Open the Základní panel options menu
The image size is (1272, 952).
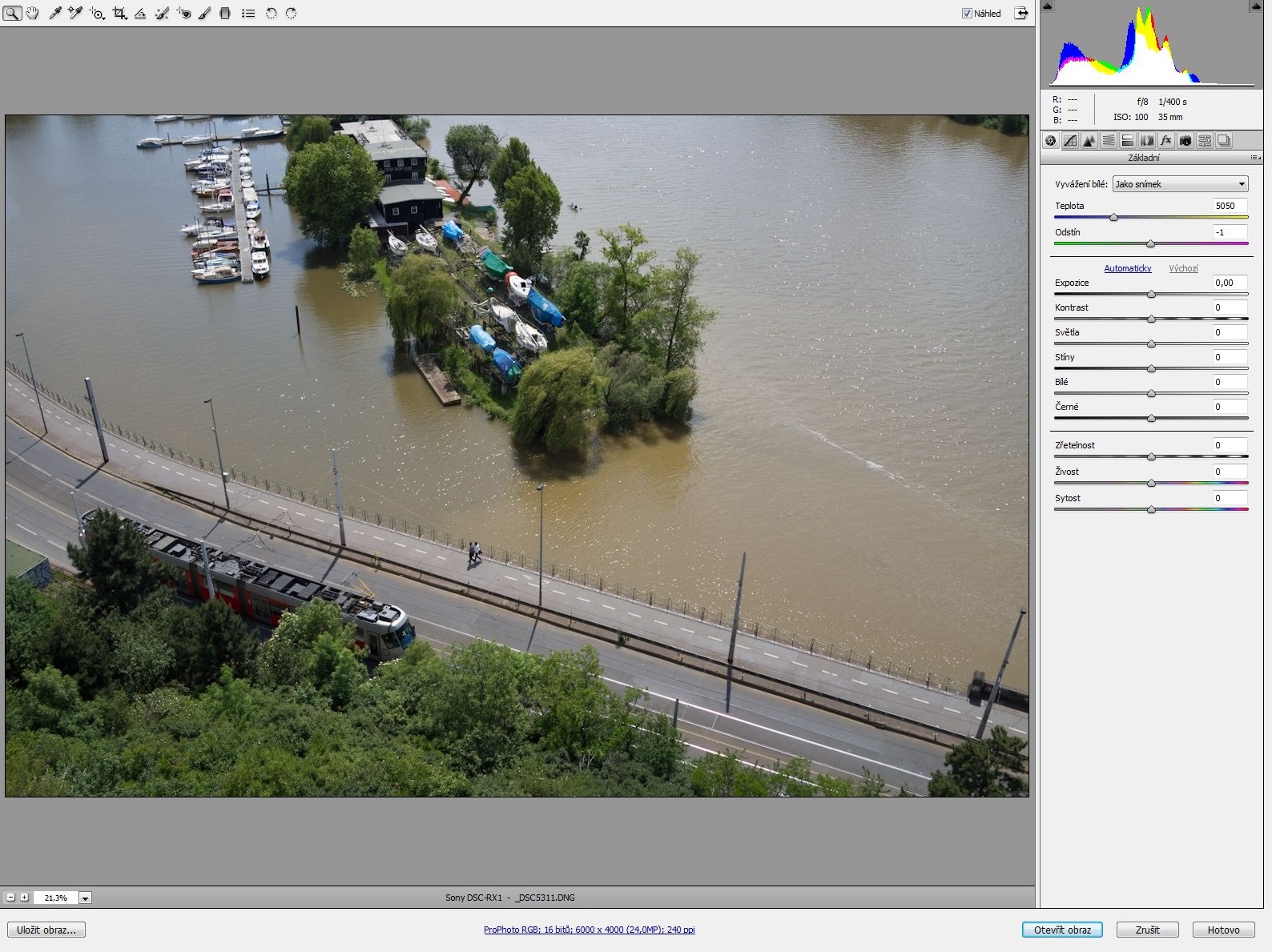point(1254,158)
